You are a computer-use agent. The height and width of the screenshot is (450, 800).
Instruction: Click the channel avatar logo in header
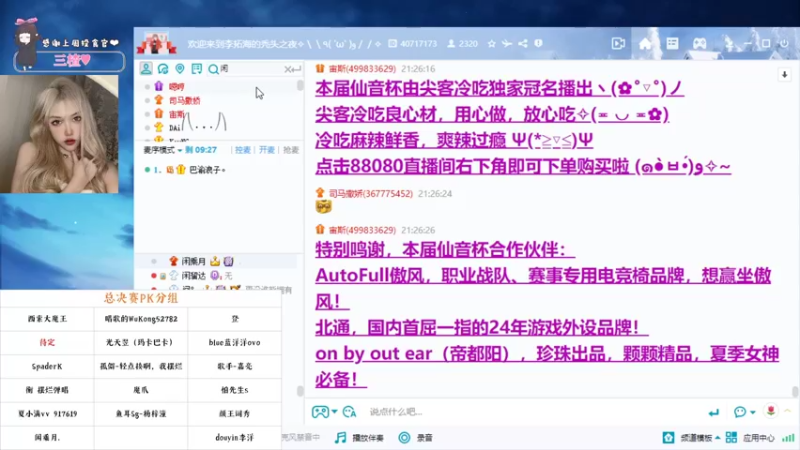[156, 43]
